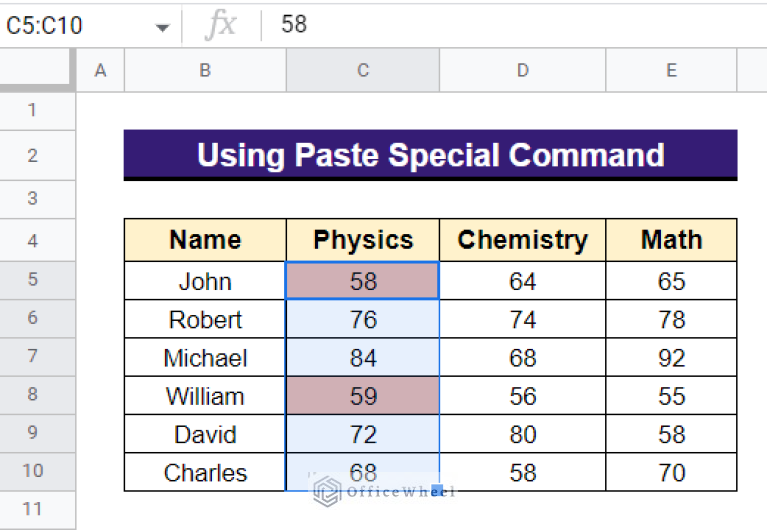The image size is (767, 530).
Task: Select column B header
Action: click(x=205, y=70)
